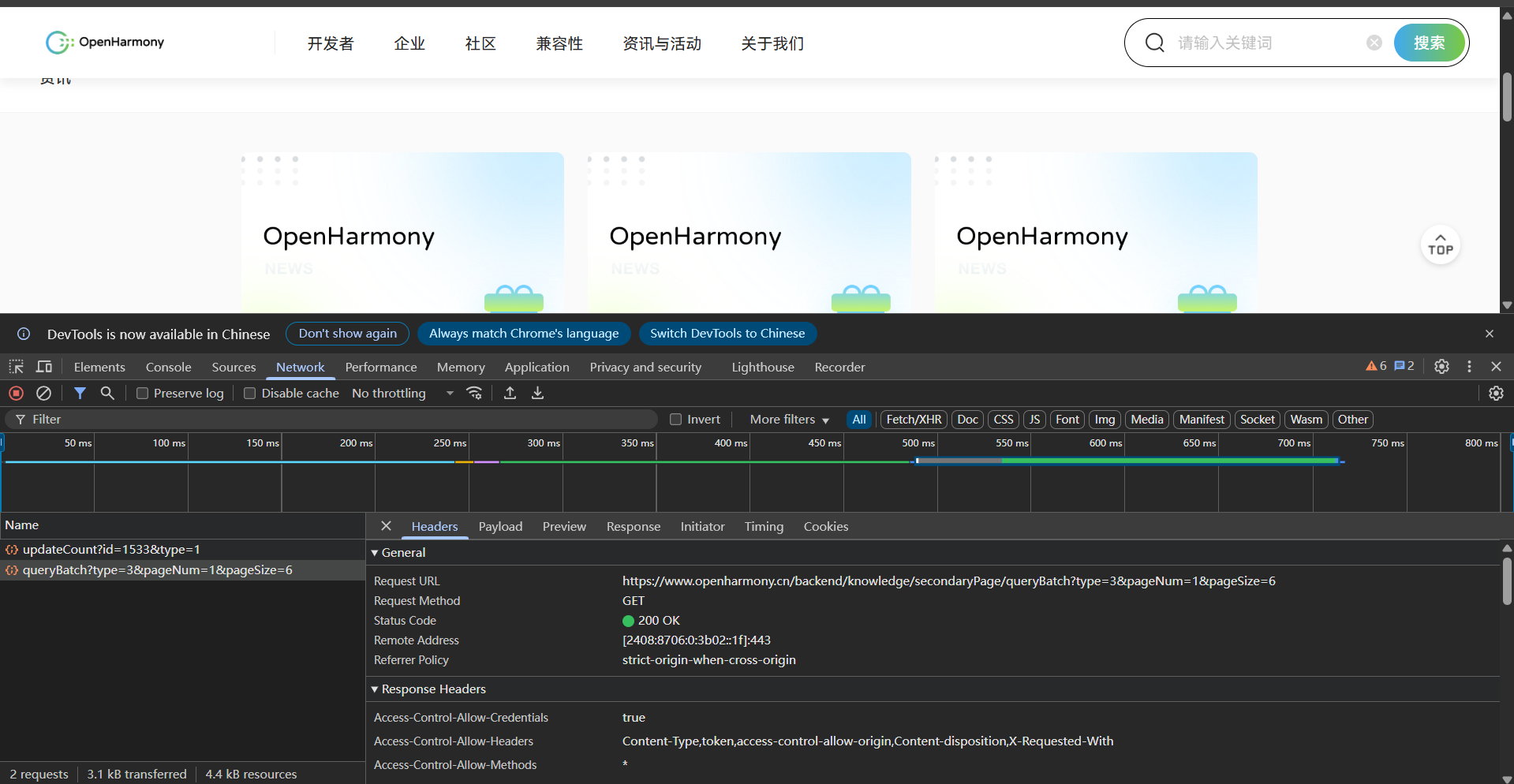Collapse the Response Headers section
Screen dimensions: 1514x784
coord(375,689)
